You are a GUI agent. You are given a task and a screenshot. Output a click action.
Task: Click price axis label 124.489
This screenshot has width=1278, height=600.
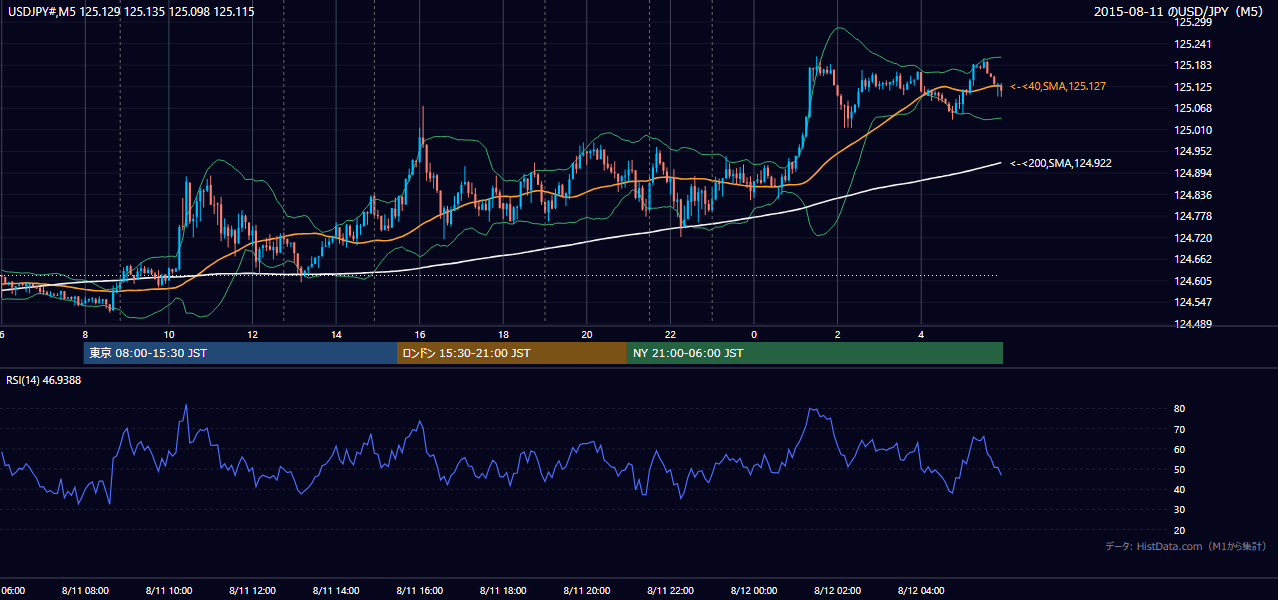tap(1194, 324)
